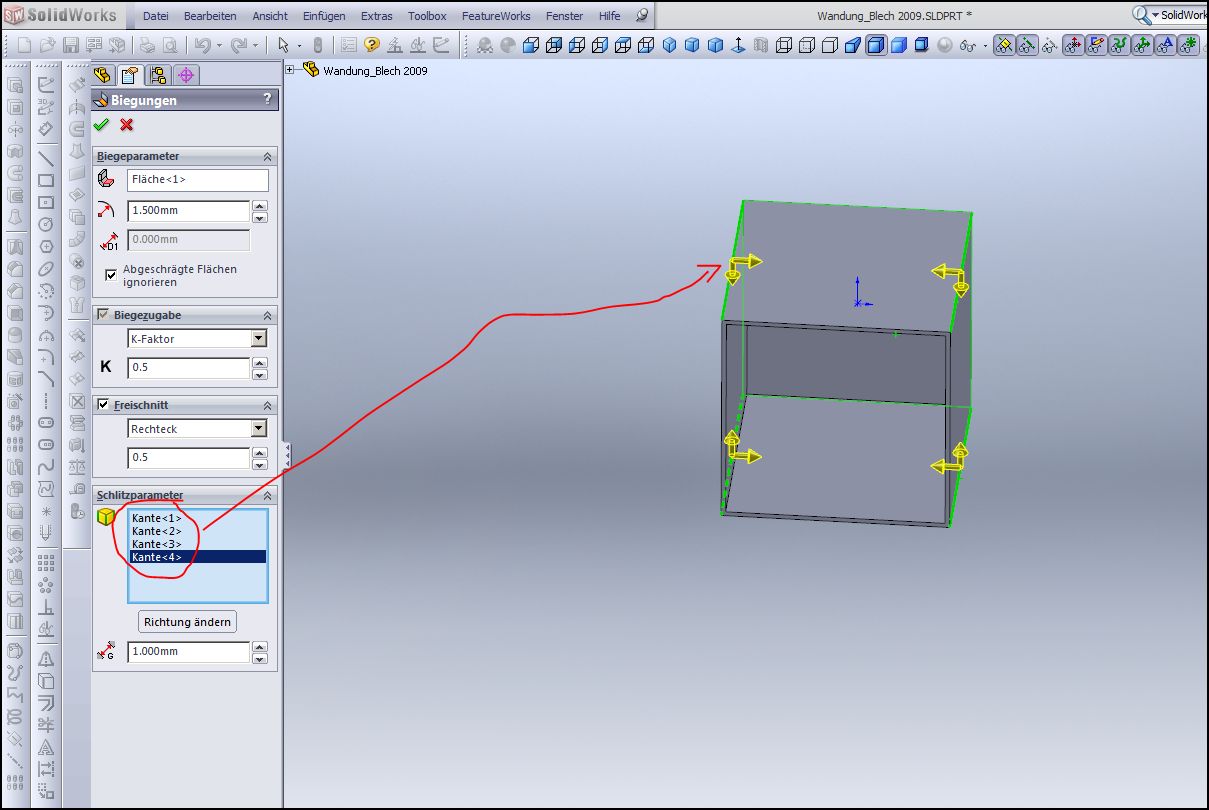This screenshot has width=1209, height=810.
Task: Open the DimXpertManager tab
Action: (186, 75)
